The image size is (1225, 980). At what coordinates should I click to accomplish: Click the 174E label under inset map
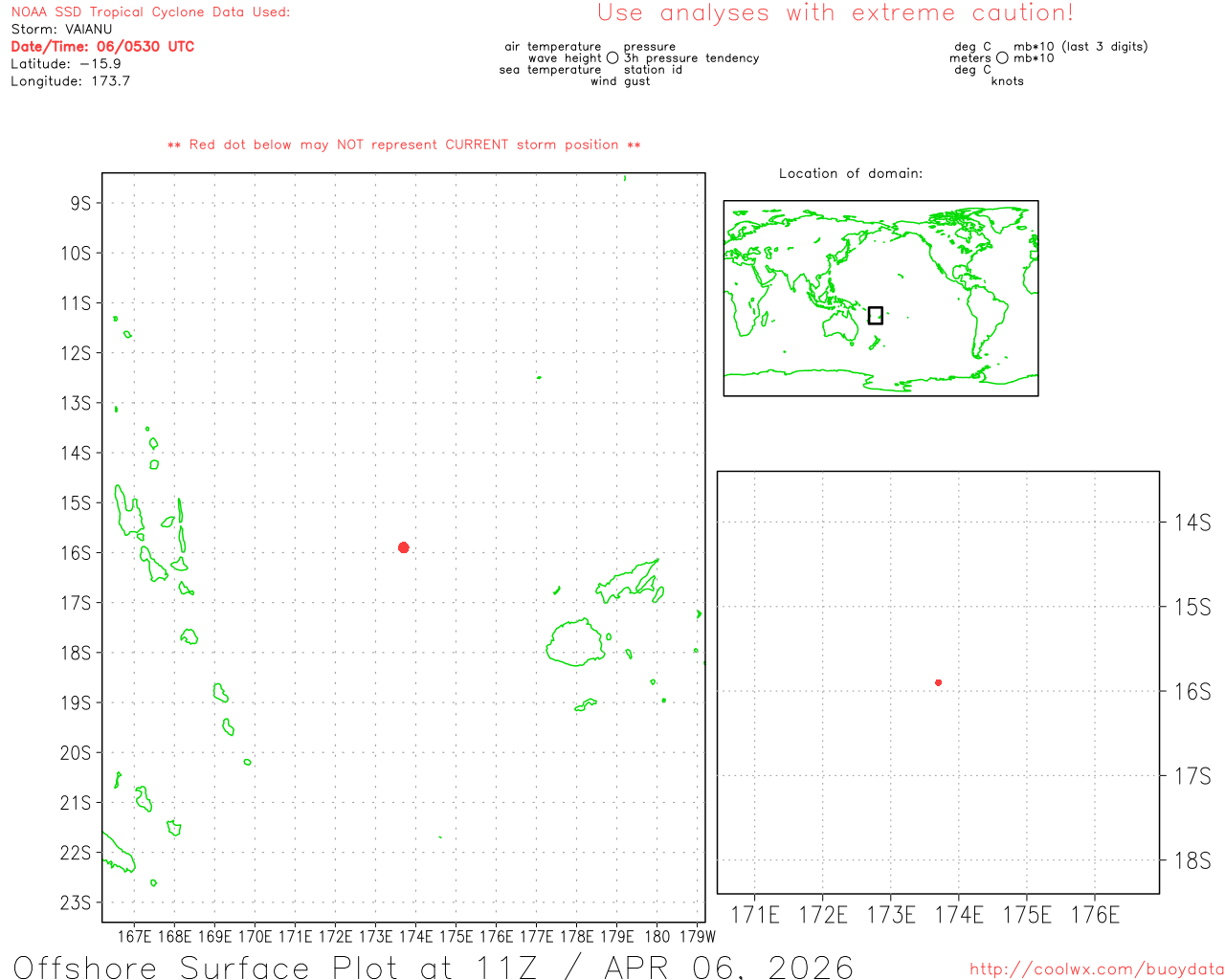pos(958,916)
